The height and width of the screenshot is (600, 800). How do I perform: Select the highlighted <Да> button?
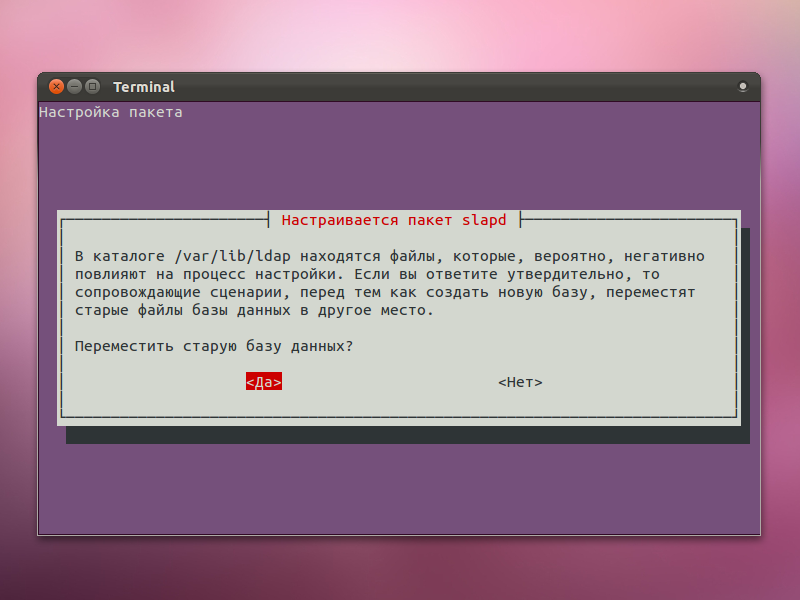point(264,382)
